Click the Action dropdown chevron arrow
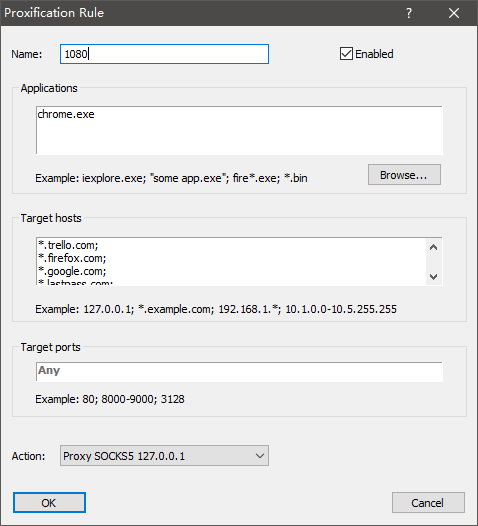This screenshot has height=526, width=478. pyautogui.click(x=260, y=456)
